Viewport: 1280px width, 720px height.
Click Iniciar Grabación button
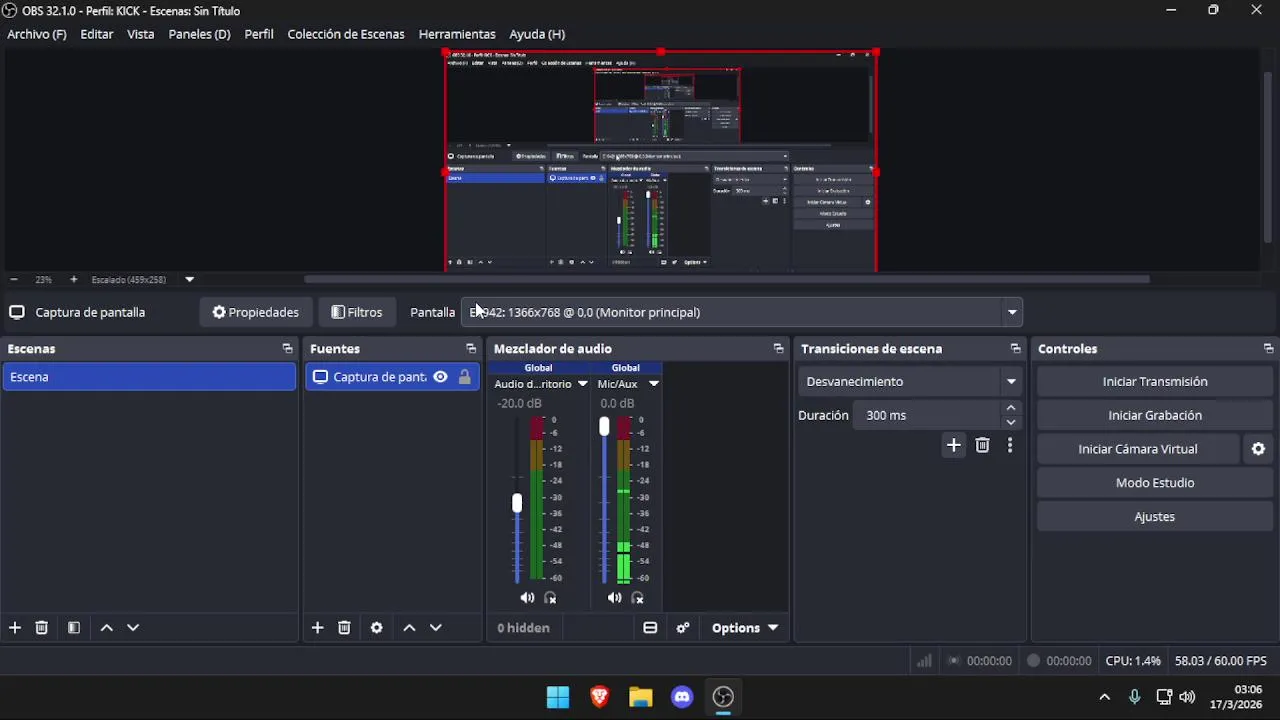point(1155,415)
